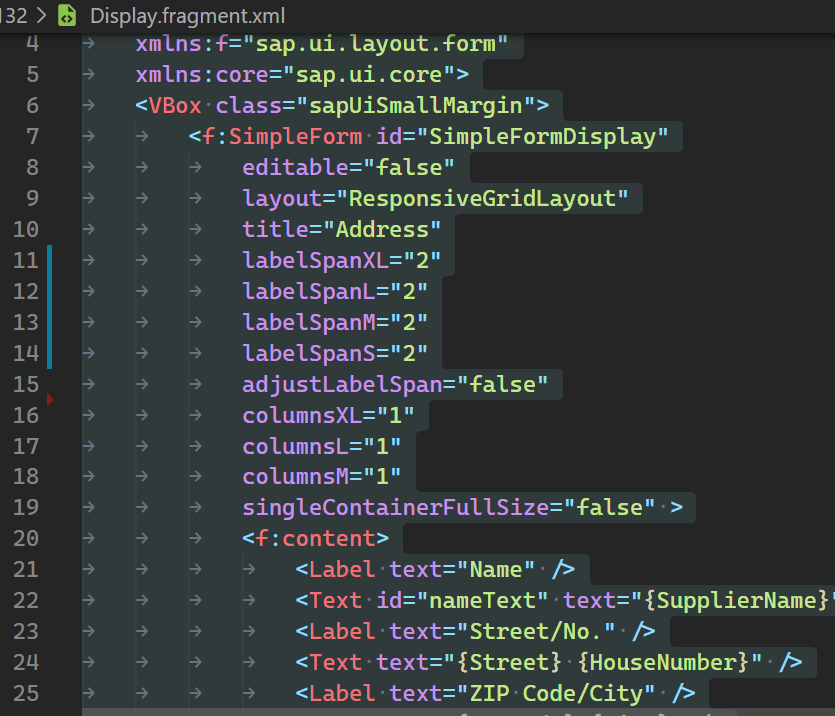Click the labelSpanM attribute
835x716 pixels.
click(x=309, y=322)
